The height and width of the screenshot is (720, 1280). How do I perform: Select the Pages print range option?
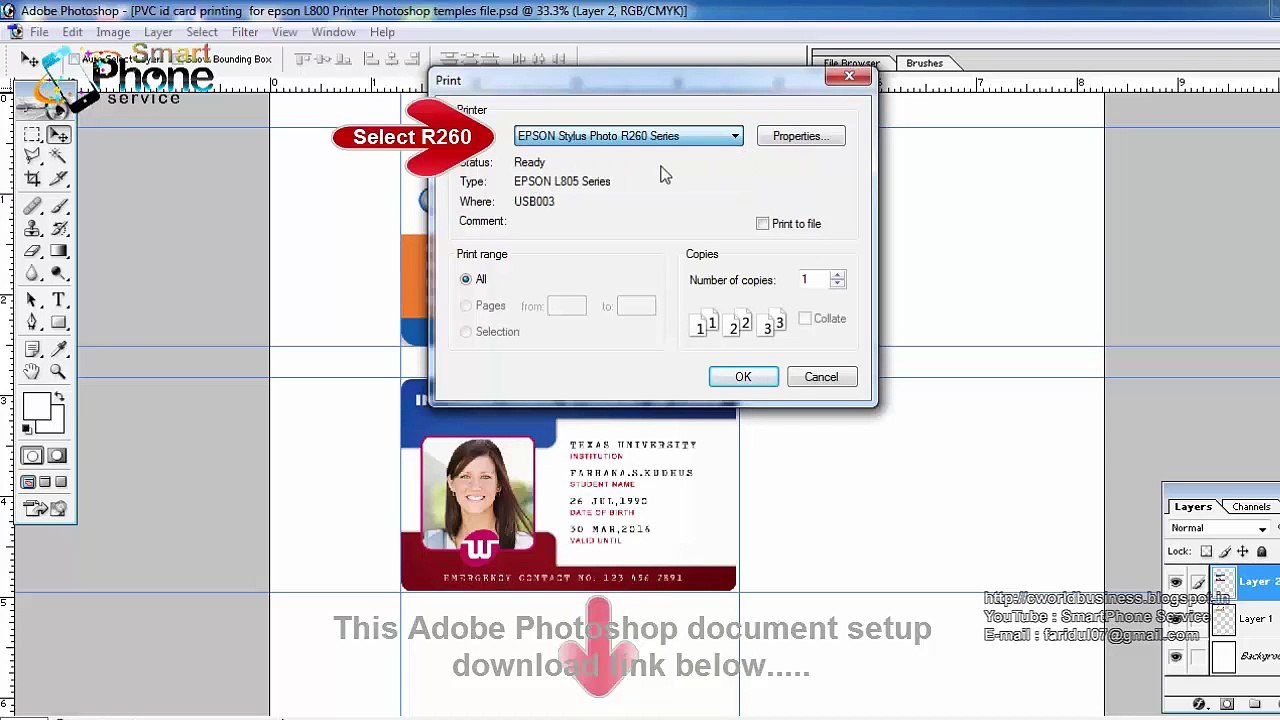pos(466,306)
